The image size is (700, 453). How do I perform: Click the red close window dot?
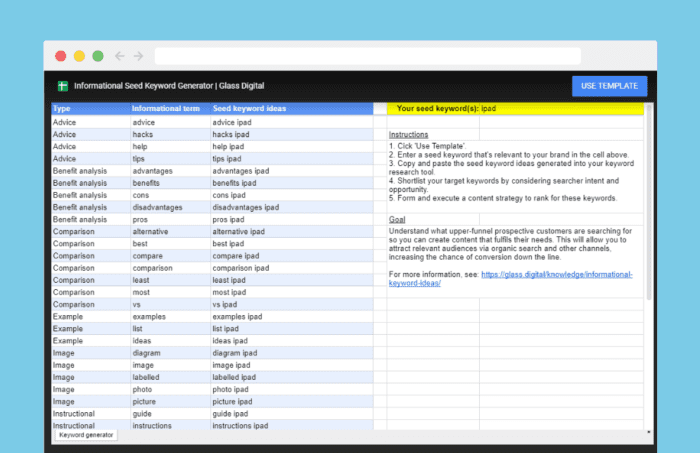[x=61, y=56]
